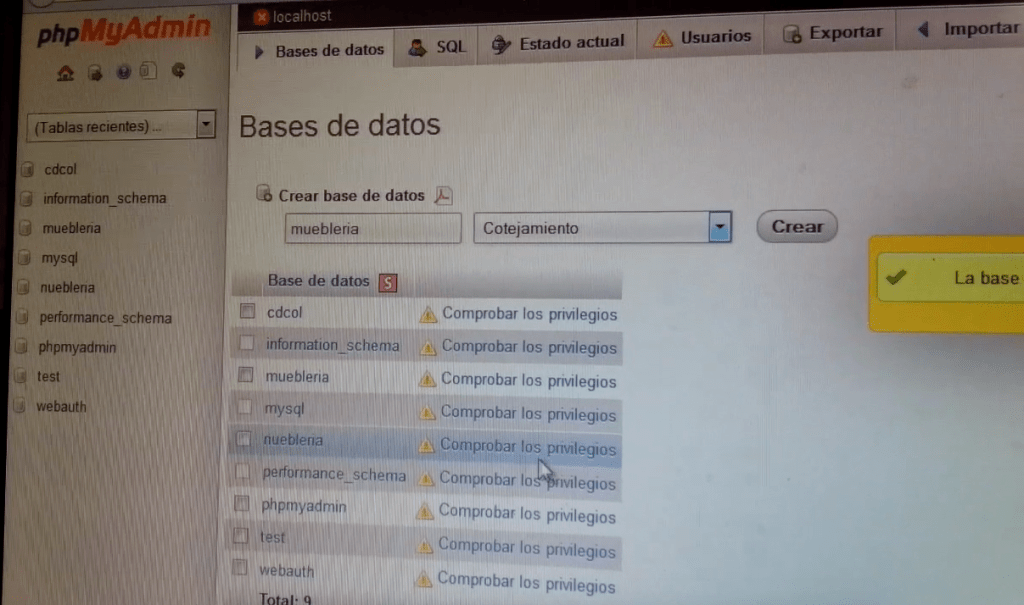Check the checkbox next to cdcol database
This screenshot has width=1024, height=605.
pyautogui.click(x=247, y=311)
